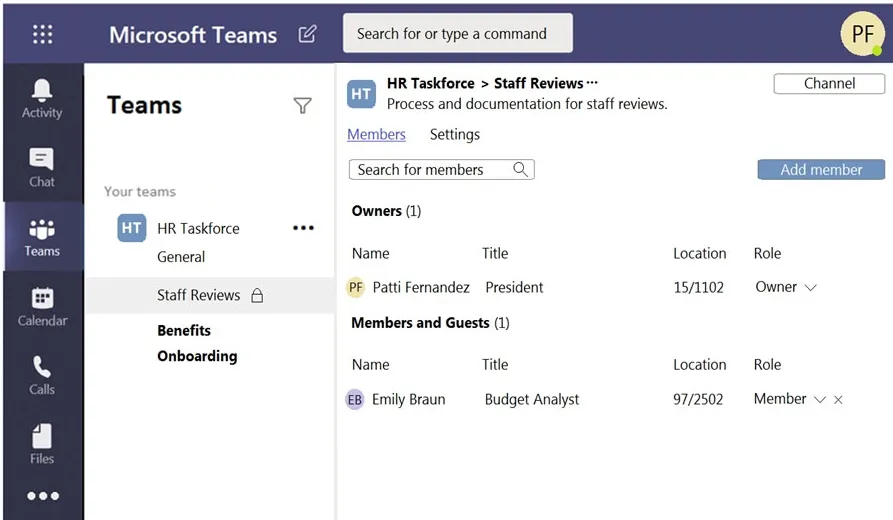Click Emily Braun EB avatar
The height and width of the screenshot is (520, 893).
355,399
